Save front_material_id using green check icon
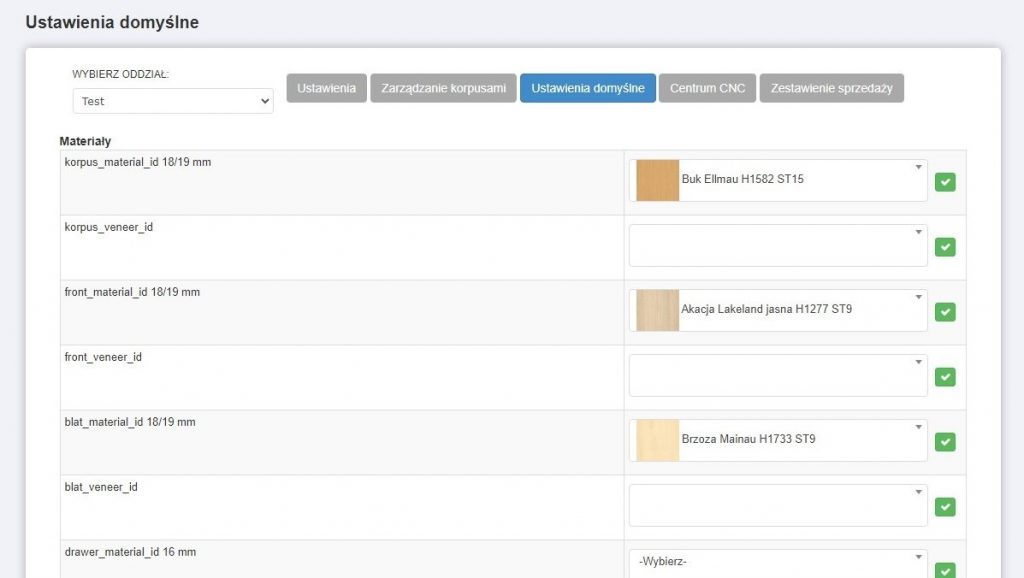 945,312
